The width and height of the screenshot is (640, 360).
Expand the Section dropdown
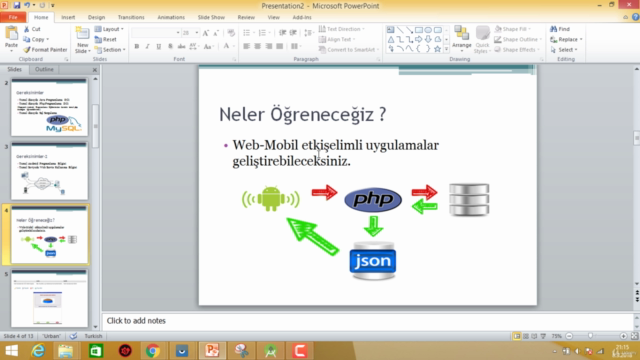coord(110,50)
